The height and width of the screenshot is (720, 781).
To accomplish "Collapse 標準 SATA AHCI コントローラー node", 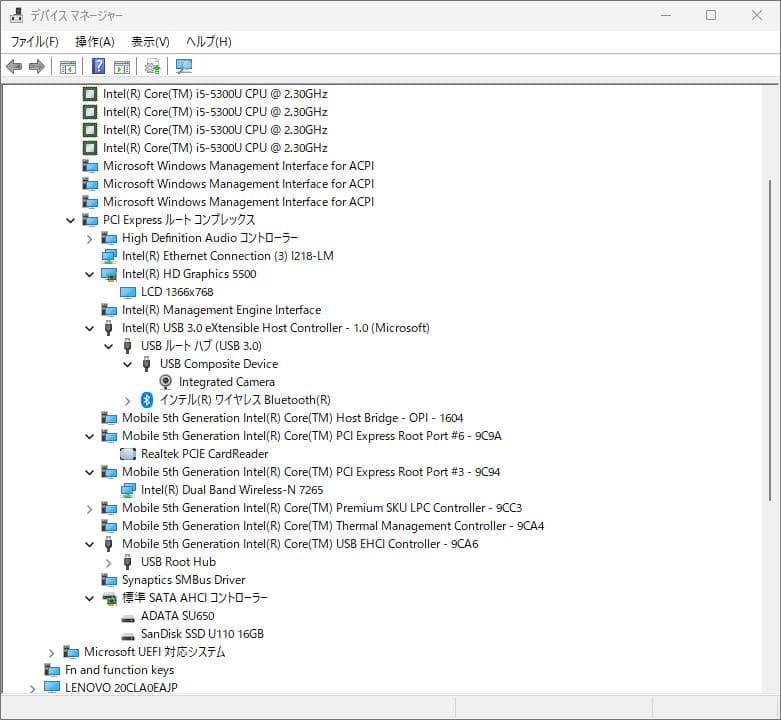I will click(90, 599).
